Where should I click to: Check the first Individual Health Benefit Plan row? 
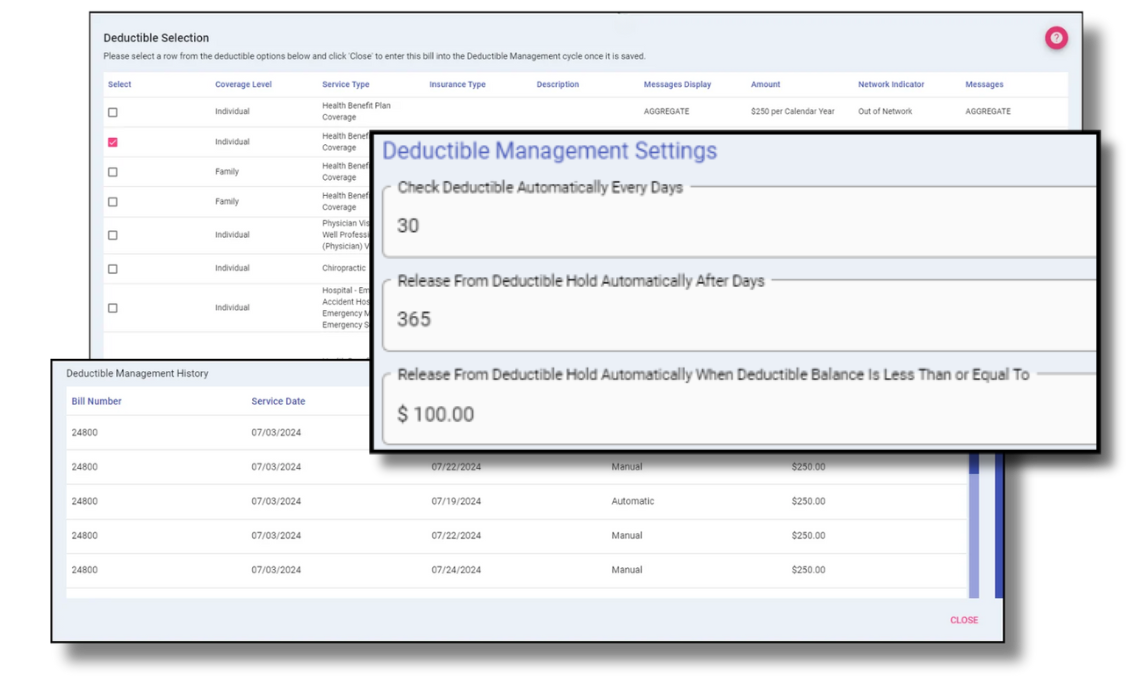[x=112, y=111]
